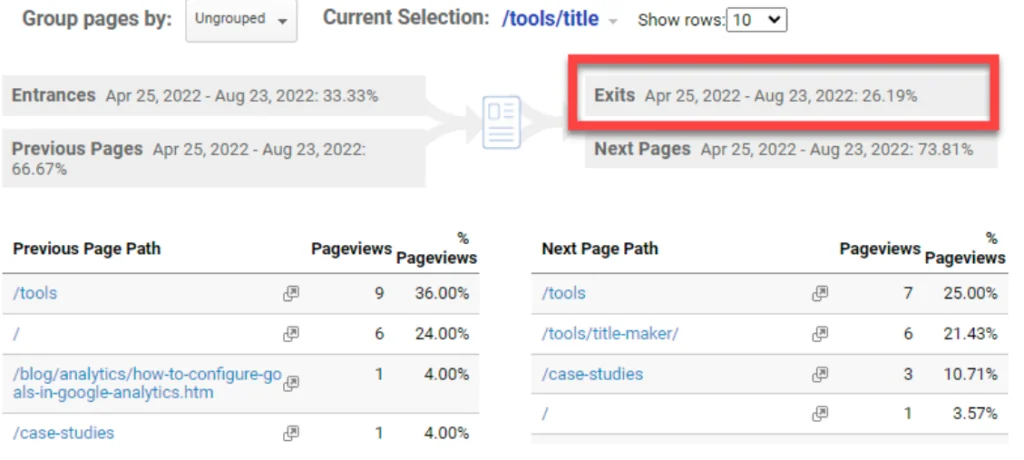Image resolution: width=1024 pixels, height=460 pixels.
Task: Select the Entrances summary box
Action: pyautogui.click(x=213, y=96)
